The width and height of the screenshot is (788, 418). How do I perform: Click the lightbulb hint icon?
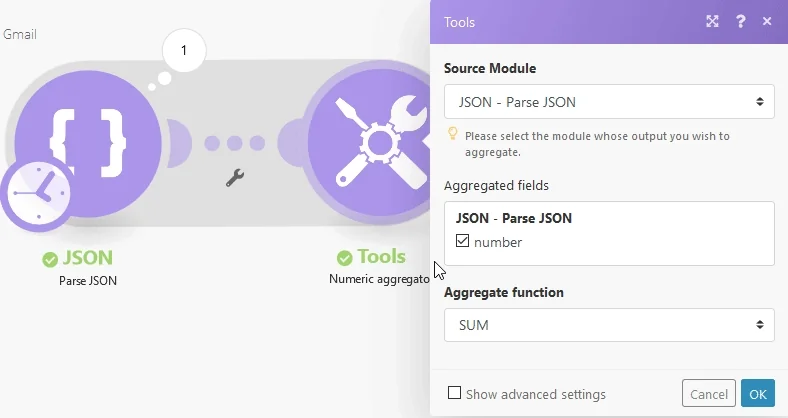point(452,133)
